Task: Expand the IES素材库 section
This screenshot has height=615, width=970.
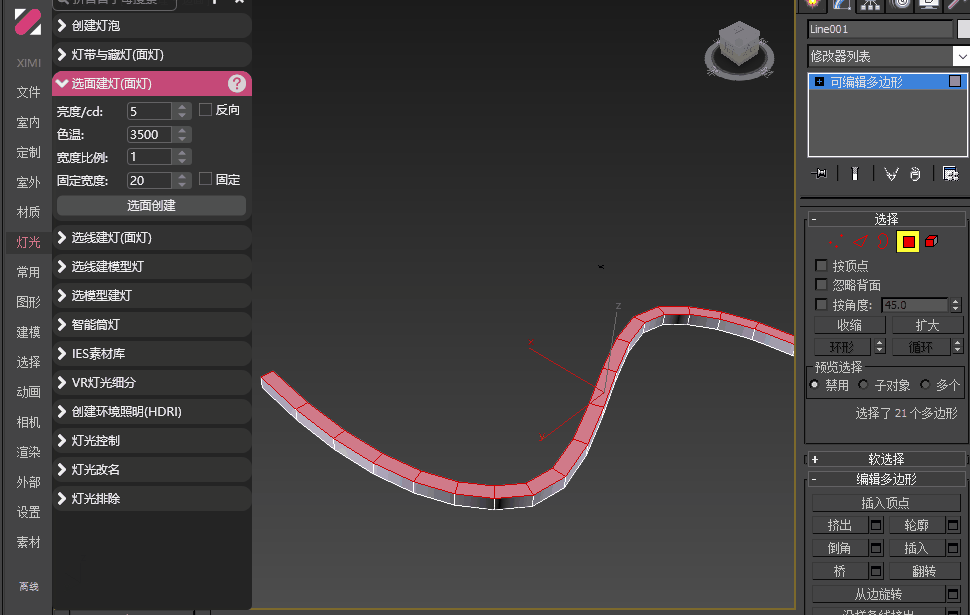Action: (152, 353)
